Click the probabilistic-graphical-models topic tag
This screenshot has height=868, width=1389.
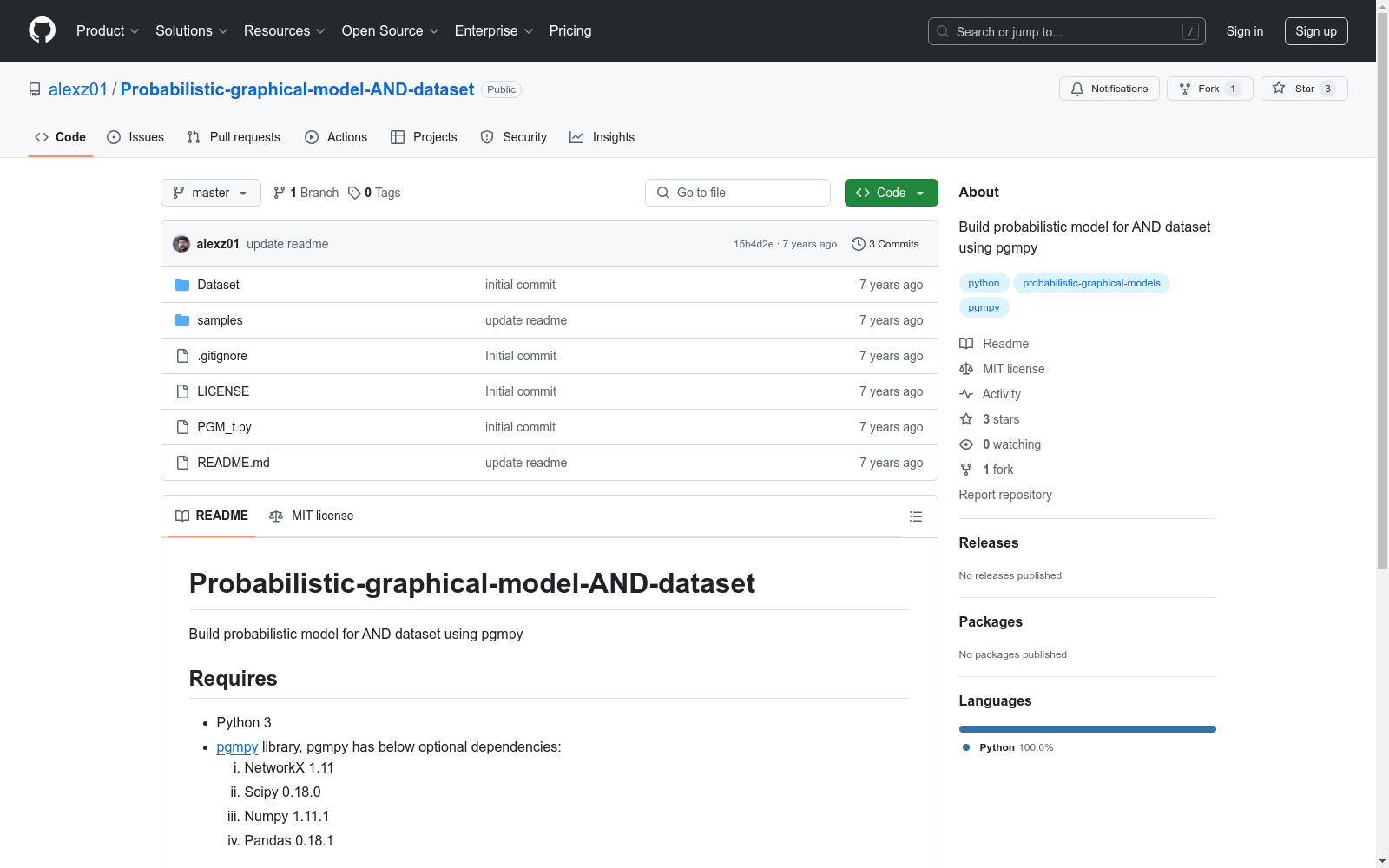click(x=1091, y=283)
